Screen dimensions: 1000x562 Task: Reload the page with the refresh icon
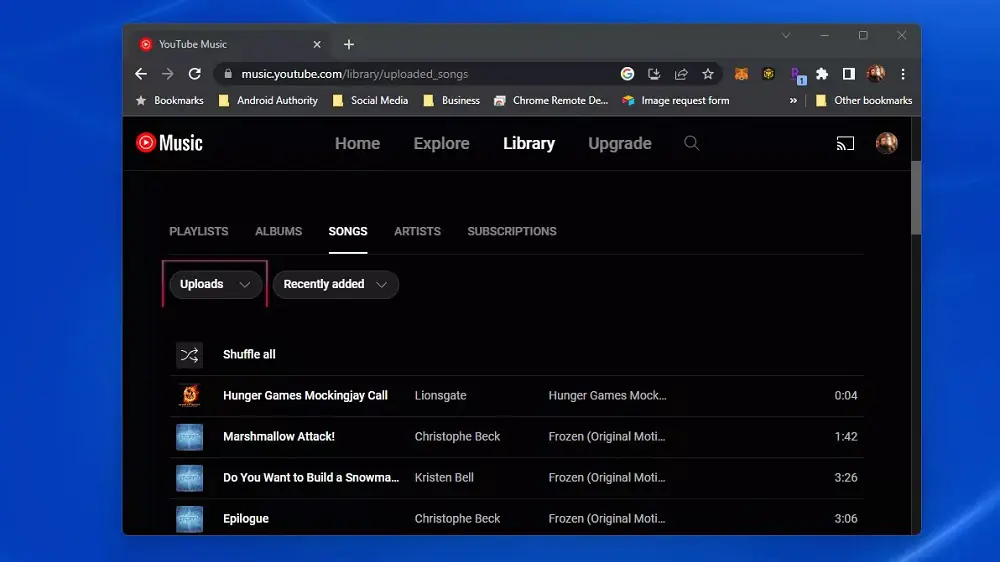pos(195,74)
